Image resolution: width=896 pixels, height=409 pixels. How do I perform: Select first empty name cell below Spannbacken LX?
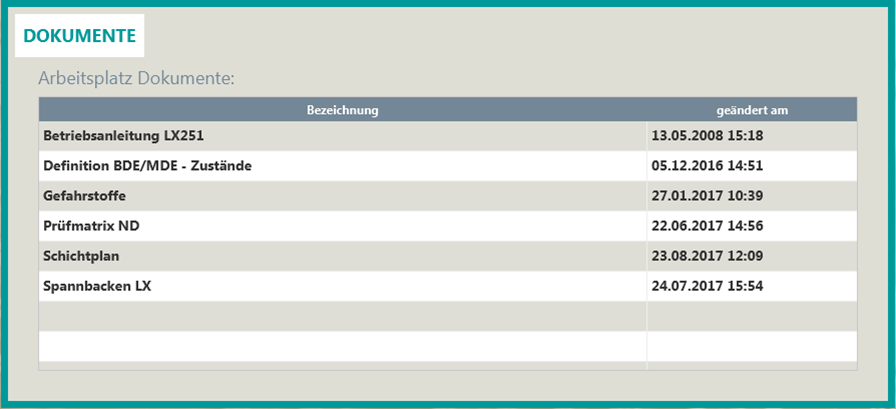point(342,316)
